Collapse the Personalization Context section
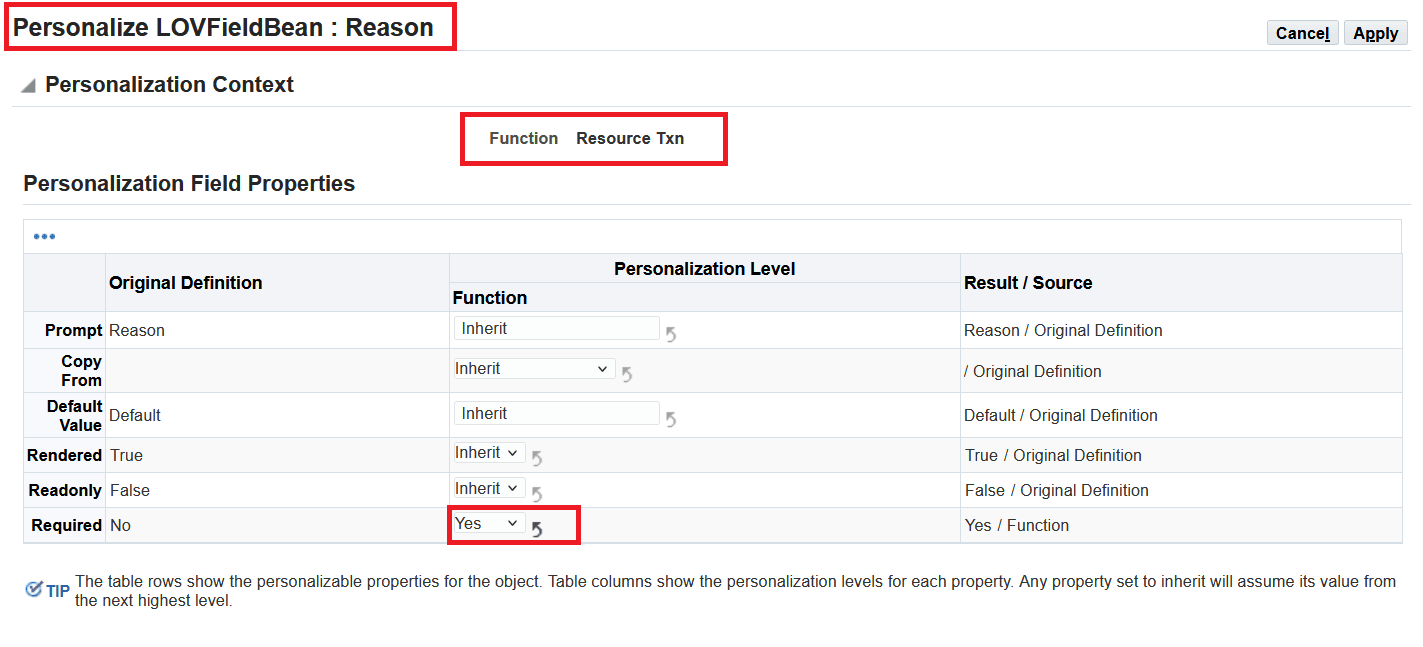The height and width of the screenshot is (647, 1423). [x=27, y=84]
